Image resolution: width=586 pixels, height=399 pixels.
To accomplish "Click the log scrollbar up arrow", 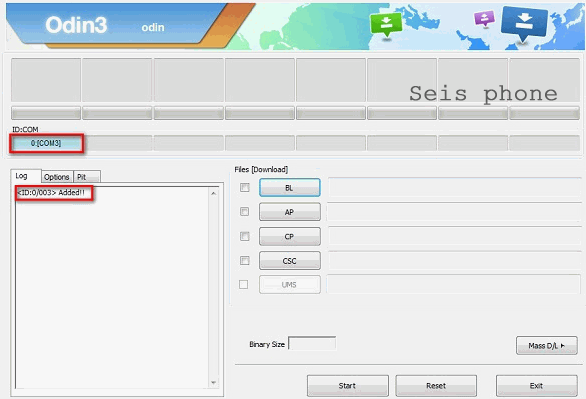I will pos(213,194).
